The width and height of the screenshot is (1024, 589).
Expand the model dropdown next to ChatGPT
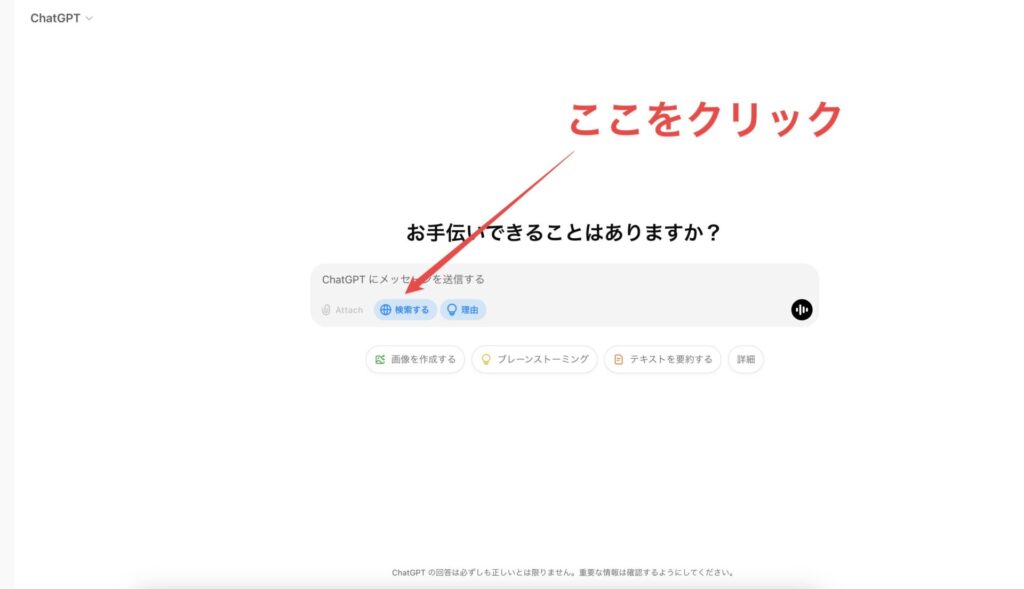(x=88, y=17)
